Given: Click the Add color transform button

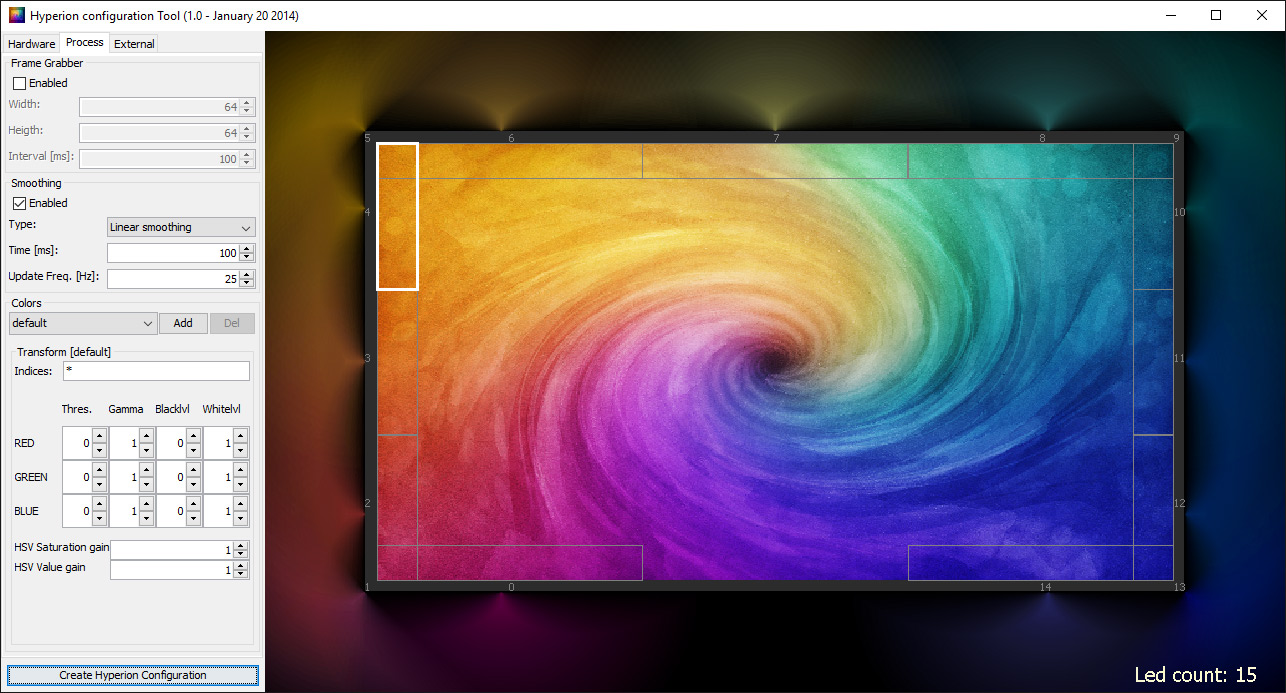Looking at the screenshot, I should click(x=183, y=323).
